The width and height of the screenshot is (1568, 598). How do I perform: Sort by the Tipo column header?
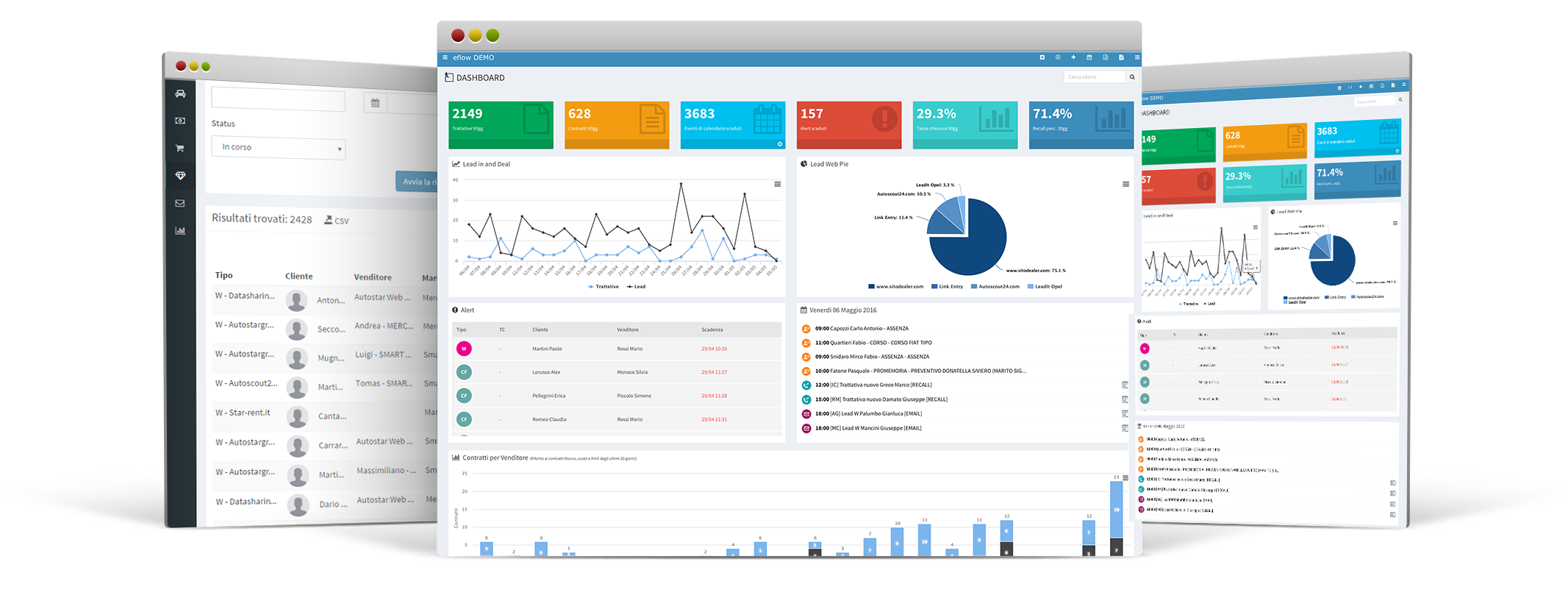223,275
